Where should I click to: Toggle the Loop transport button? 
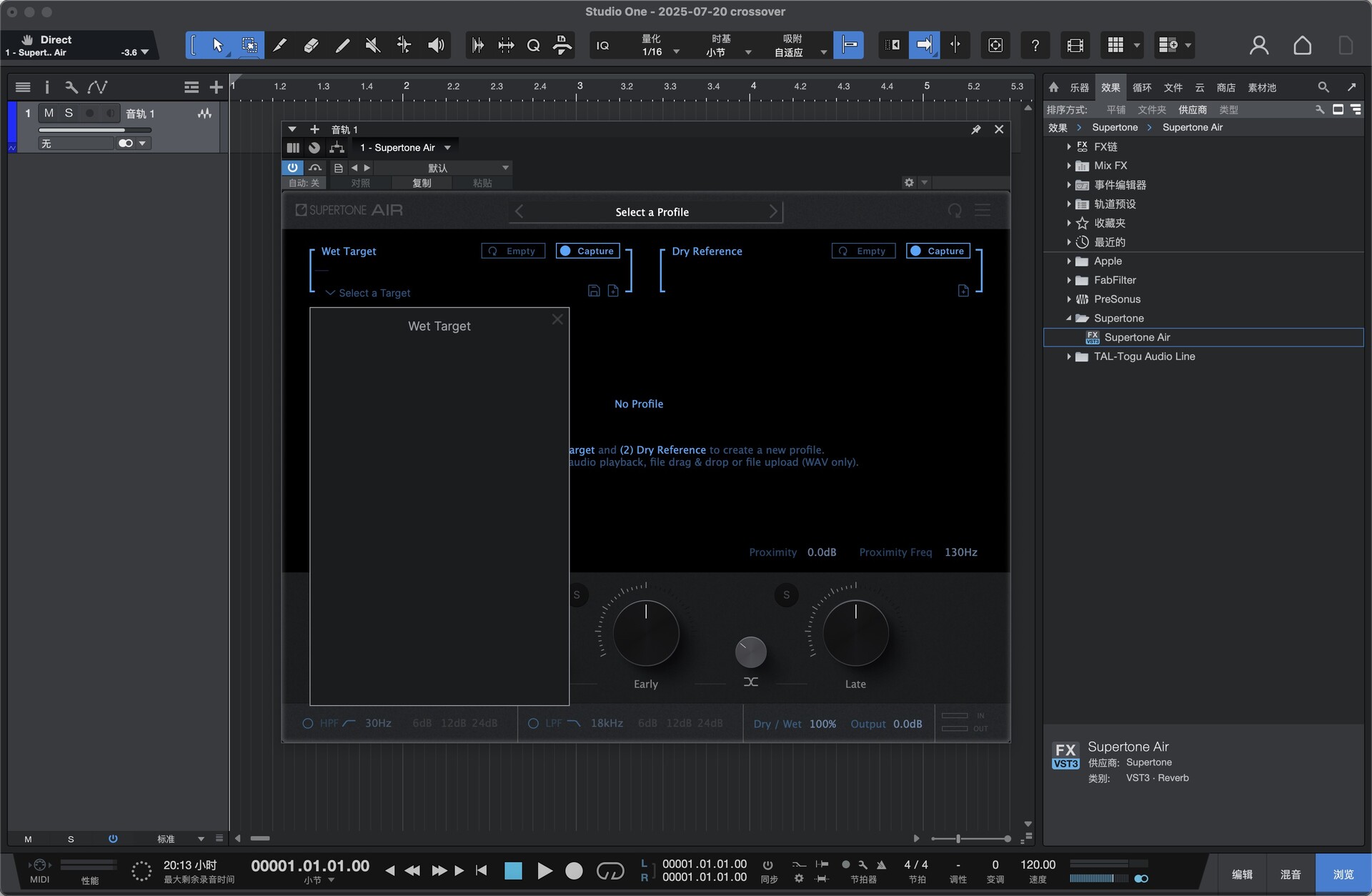pyautogui.click(x=610, y=871)
